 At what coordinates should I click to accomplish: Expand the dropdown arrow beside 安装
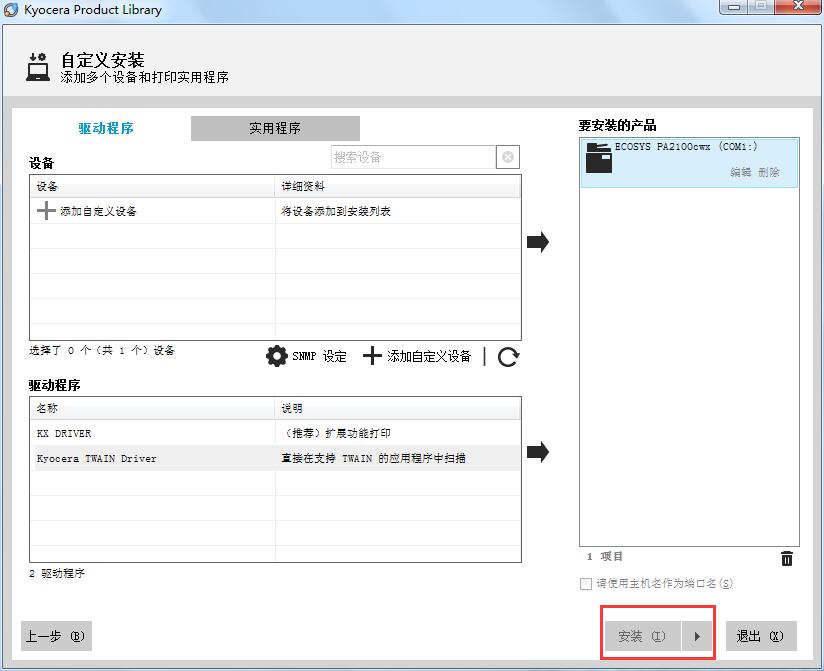click(697, 636)
